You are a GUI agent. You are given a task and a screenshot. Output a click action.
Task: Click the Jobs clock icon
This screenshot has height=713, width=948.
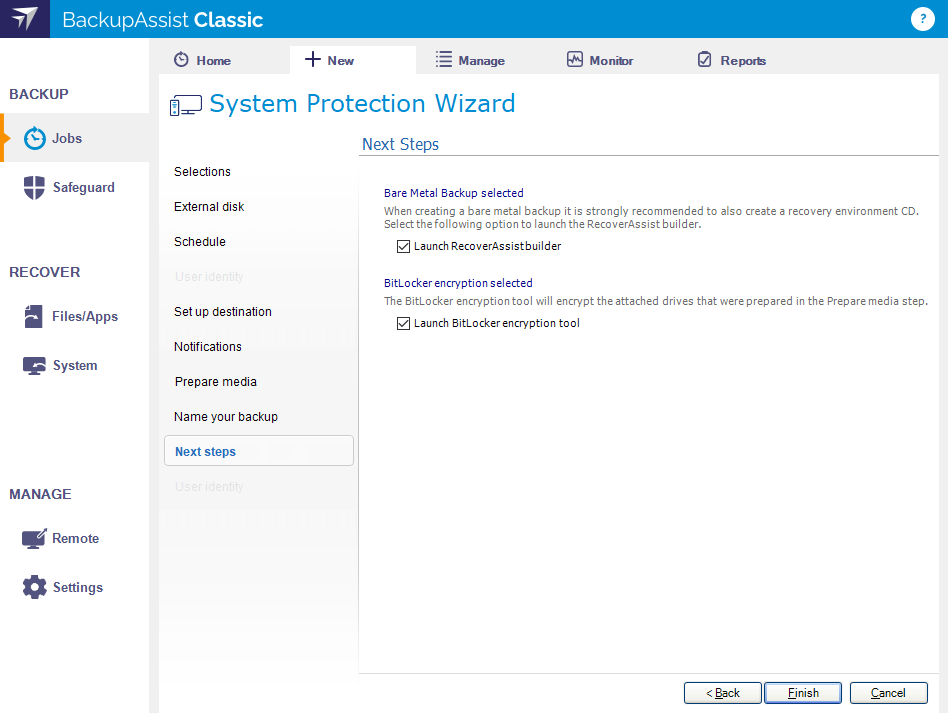point(34,138)
